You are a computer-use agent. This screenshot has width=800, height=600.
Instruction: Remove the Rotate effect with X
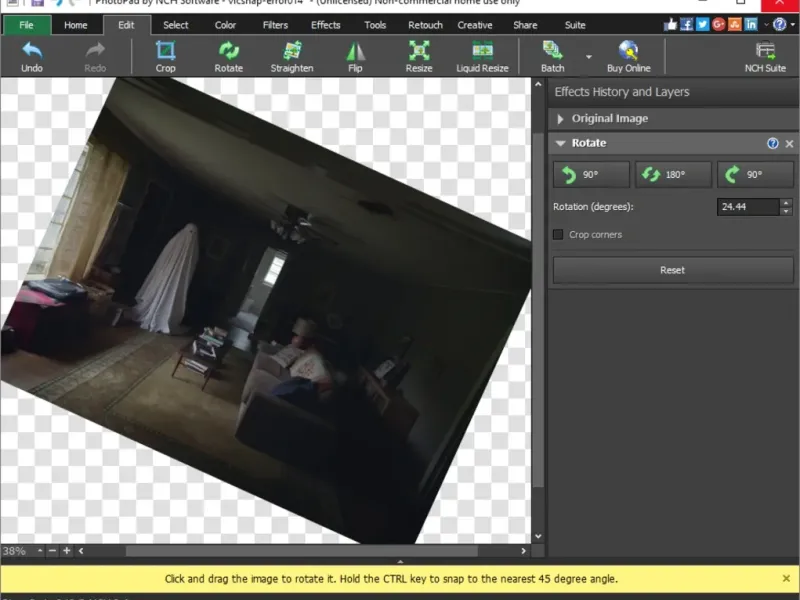click(789, 144)
